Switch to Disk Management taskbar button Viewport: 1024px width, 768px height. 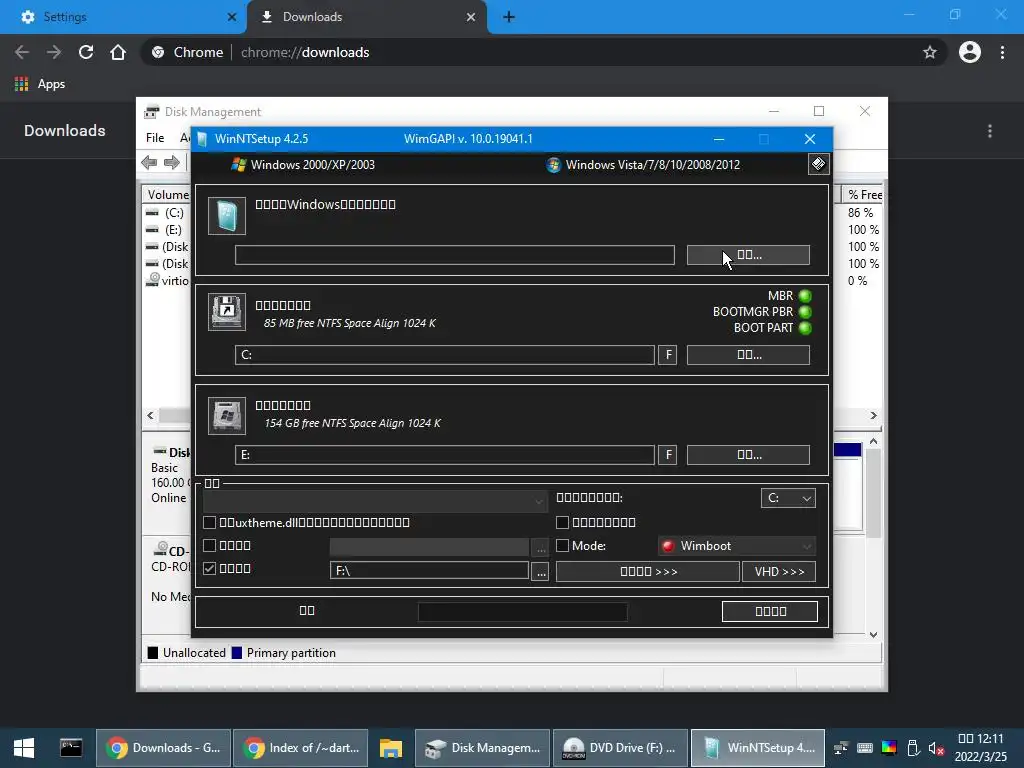pos(482,748)
